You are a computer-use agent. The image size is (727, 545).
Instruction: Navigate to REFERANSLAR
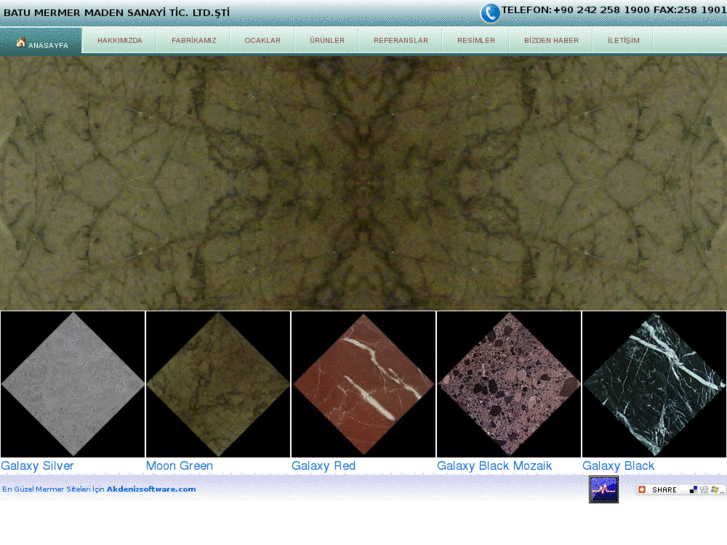pyautogui.click(x=401, y=40)
